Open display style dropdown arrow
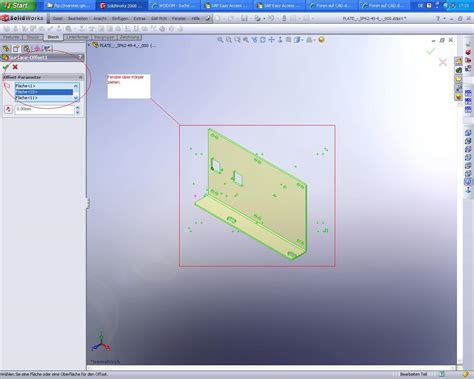This screenshot has height=379, width=474. [x=302, y=40]
